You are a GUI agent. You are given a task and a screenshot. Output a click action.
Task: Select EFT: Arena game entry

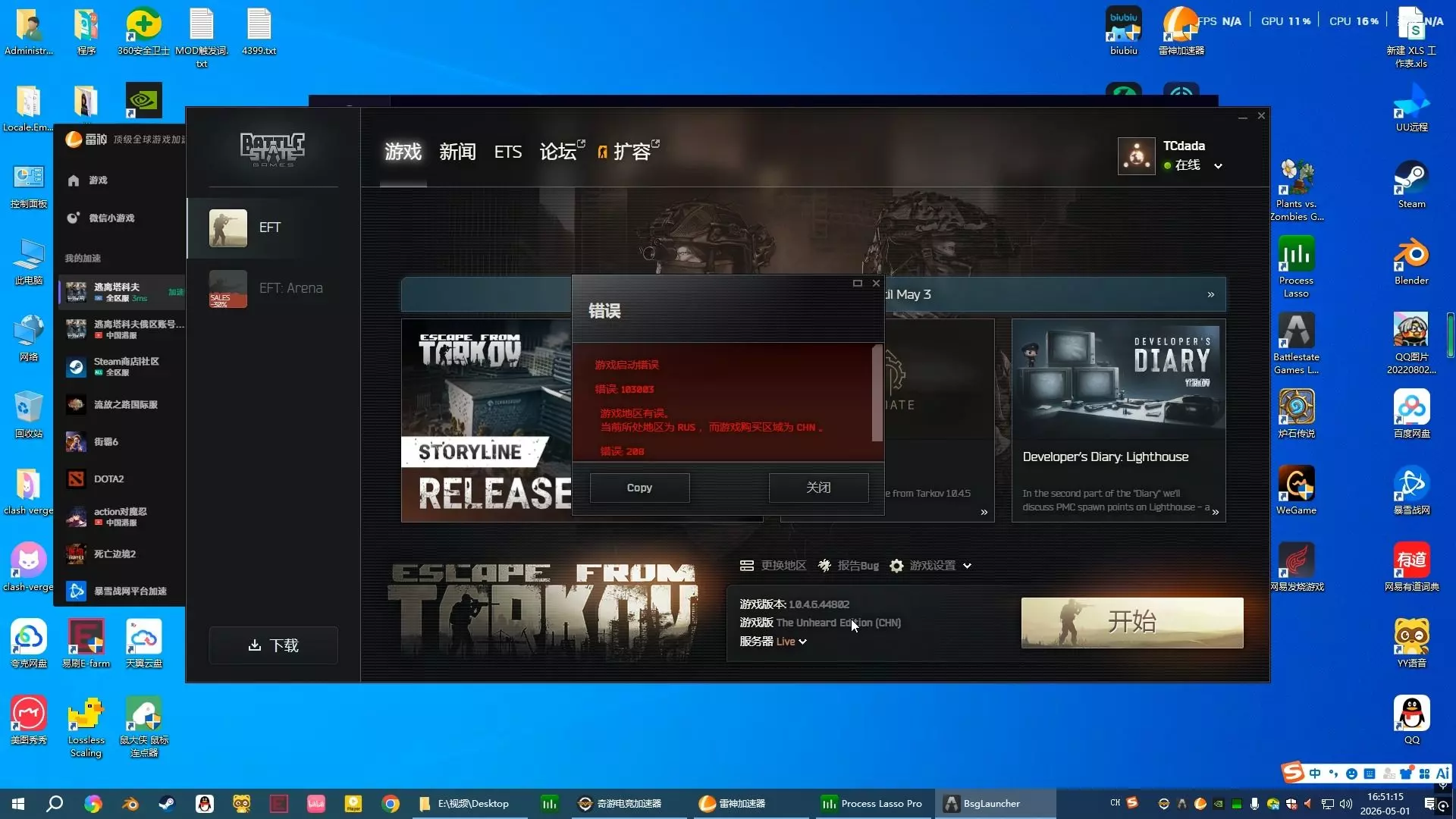point(273,289)
